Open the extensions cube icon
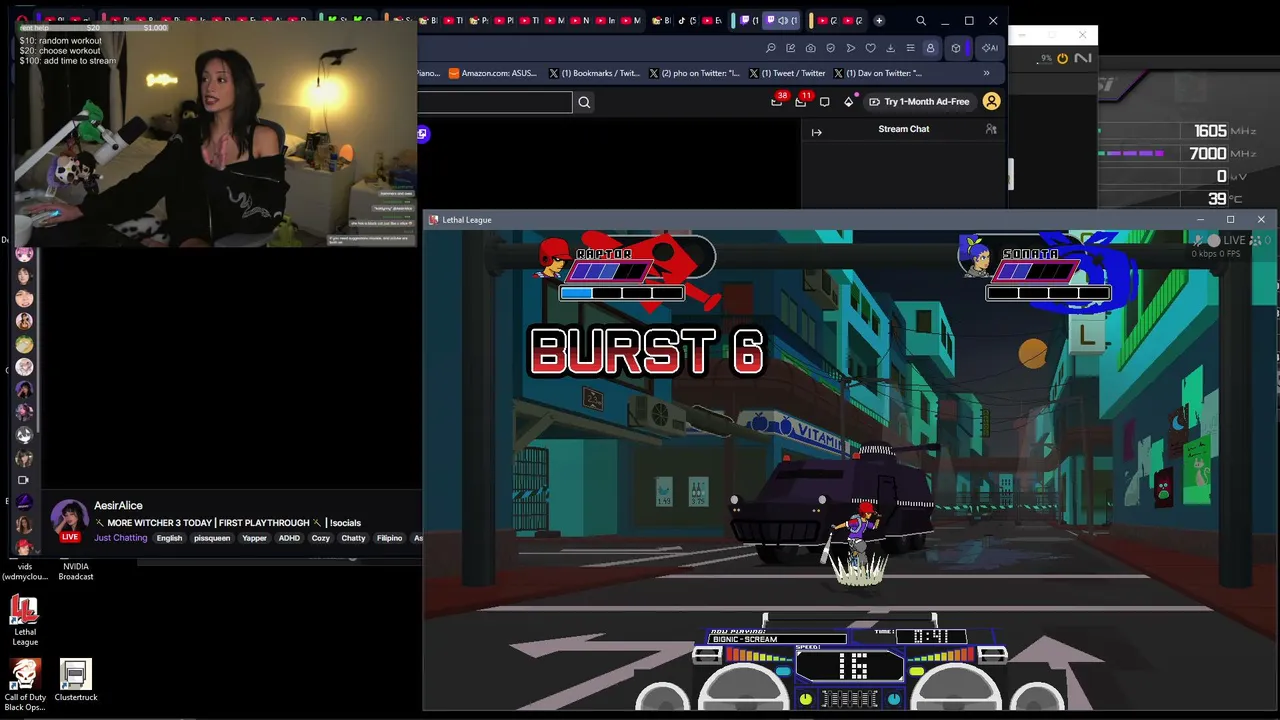Image resolution: width=1280 pixels, height=720 pixels. click(956, 48)
